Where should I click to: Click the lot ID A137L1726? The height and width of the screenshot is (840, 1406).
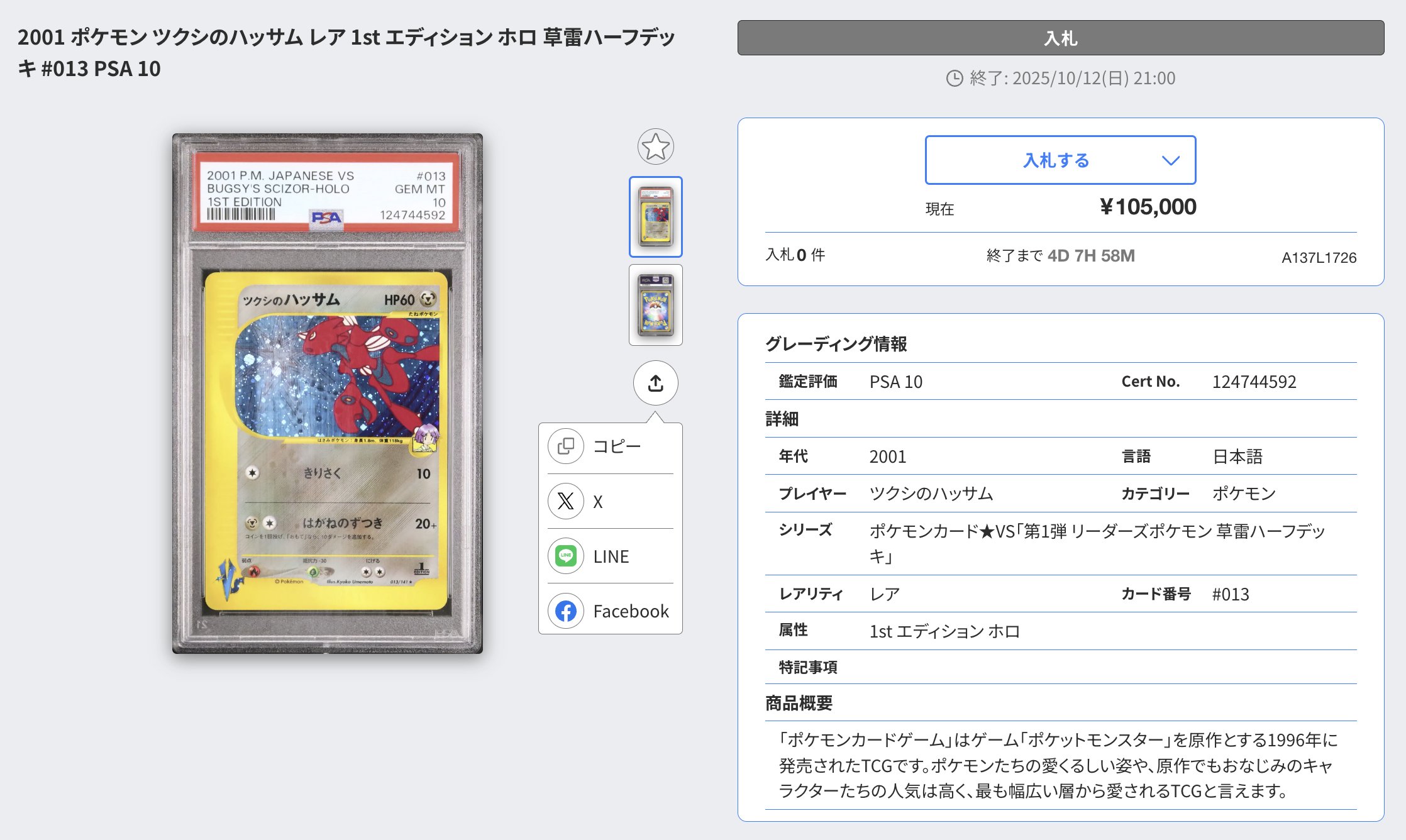pos(1319,257)
